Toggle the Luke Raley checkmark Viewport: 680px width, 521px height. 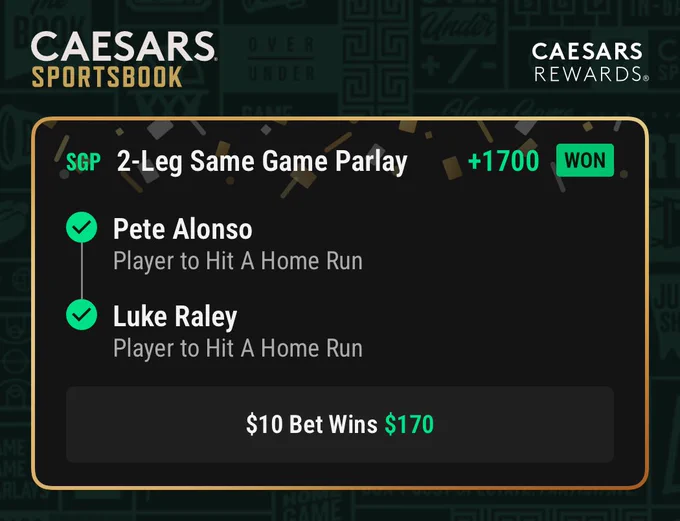point(82,315)
